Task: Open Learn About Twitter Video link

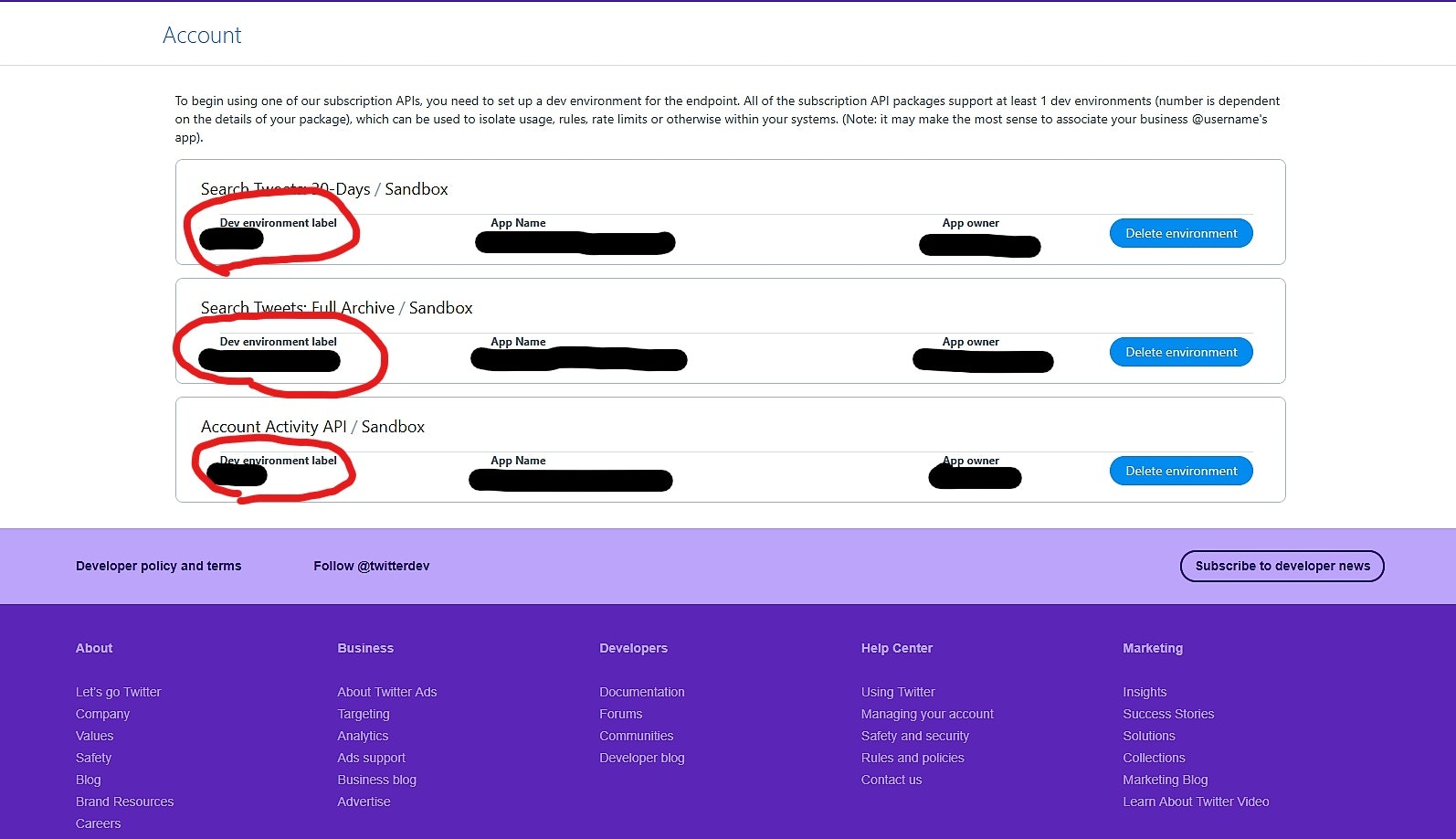Action: (x=1197, y=802)
